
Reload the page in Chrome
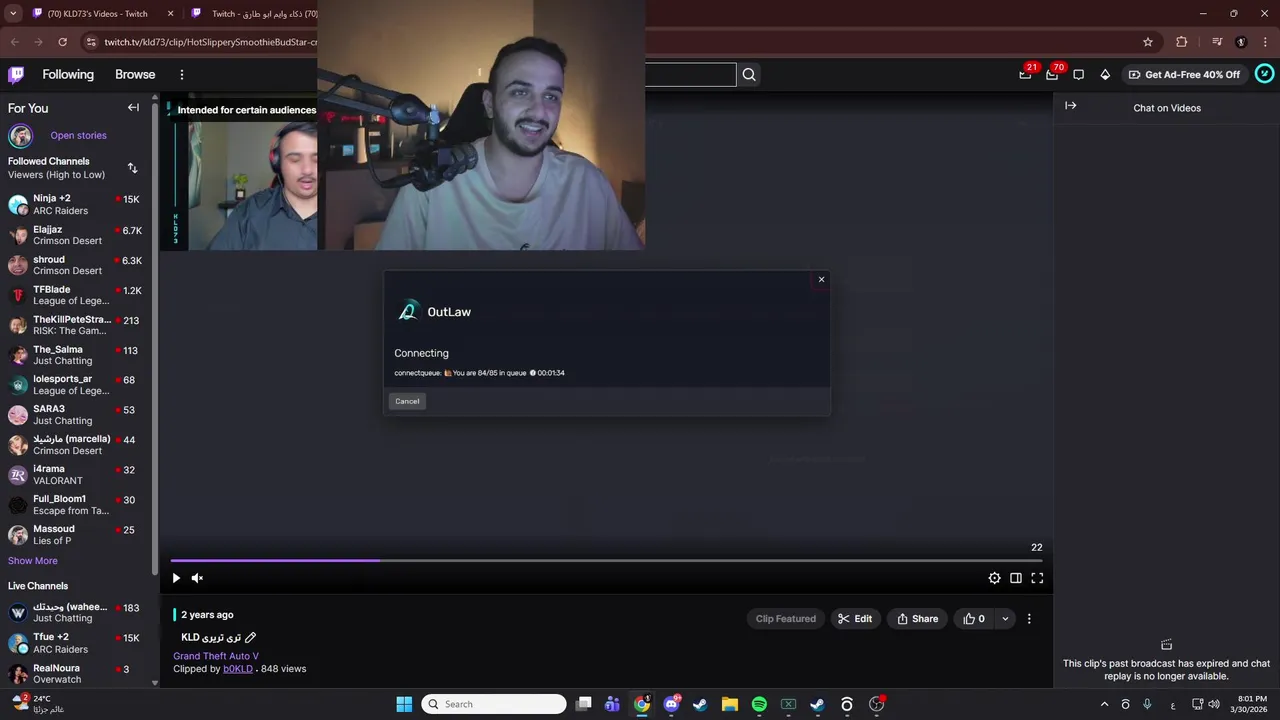coord(62,42)
